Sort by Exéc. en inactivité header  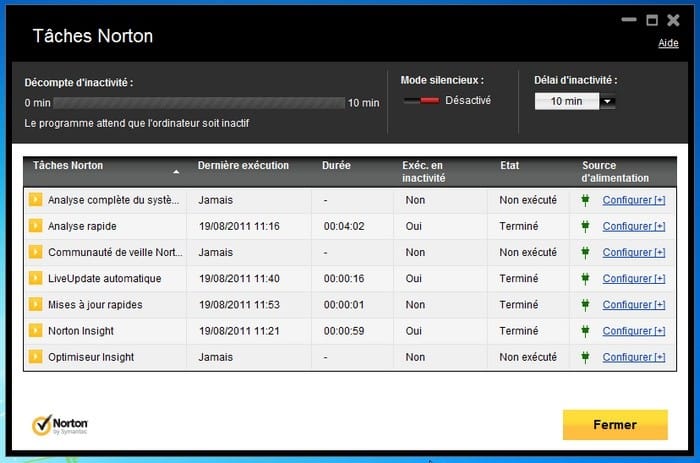pos(424,171)
